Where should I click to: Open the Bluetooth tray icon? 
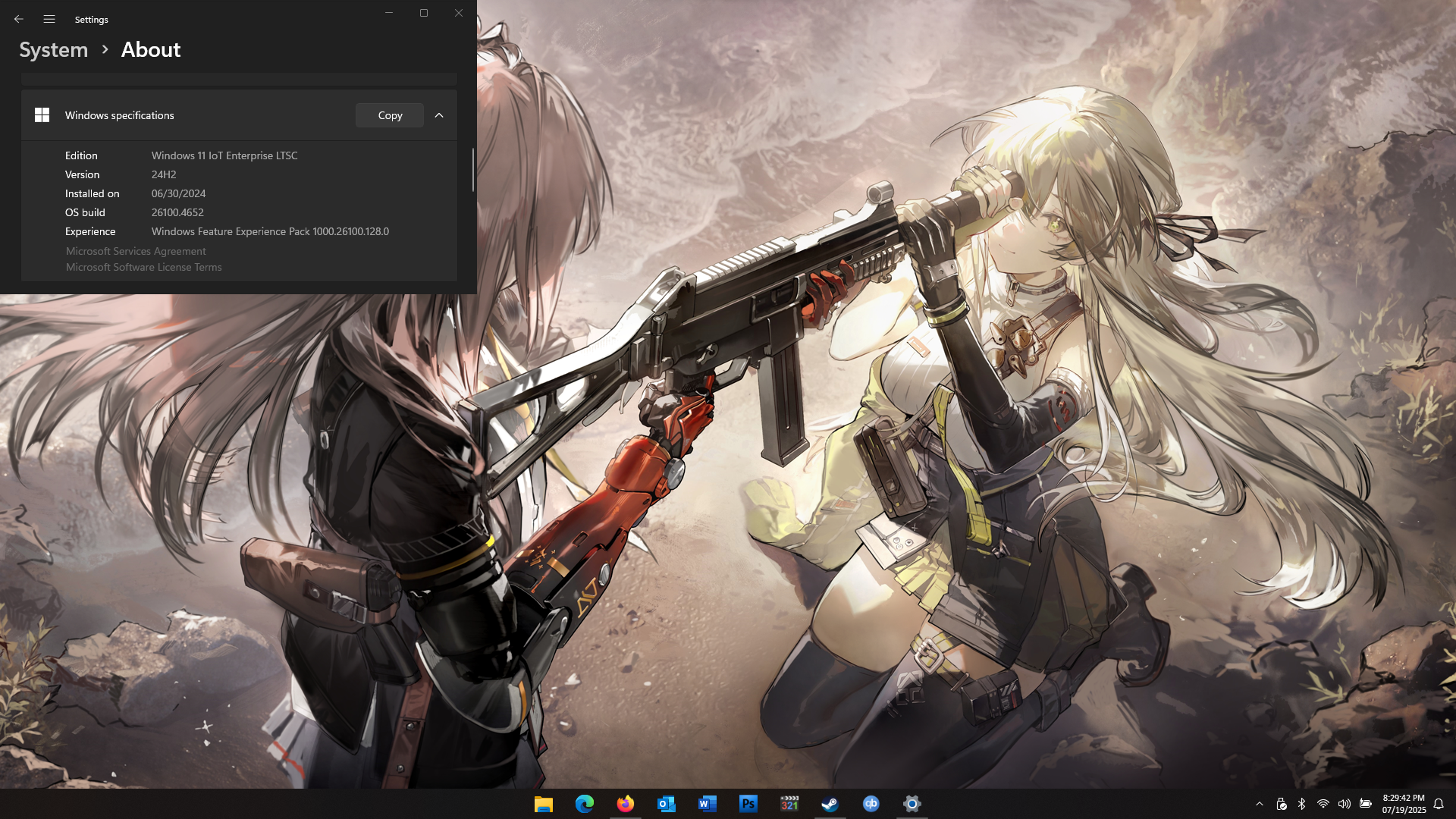coord(1302,804)
